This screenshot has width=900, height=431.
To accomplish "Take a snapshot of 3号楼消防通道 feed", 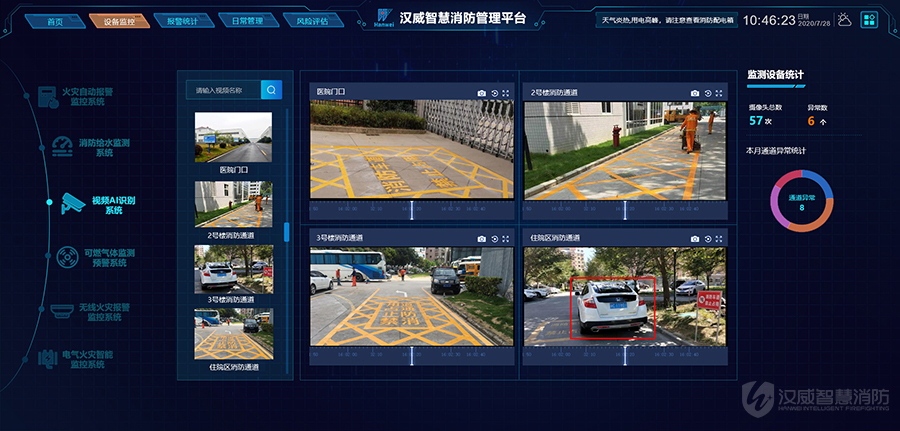I will tap(482, 239).
